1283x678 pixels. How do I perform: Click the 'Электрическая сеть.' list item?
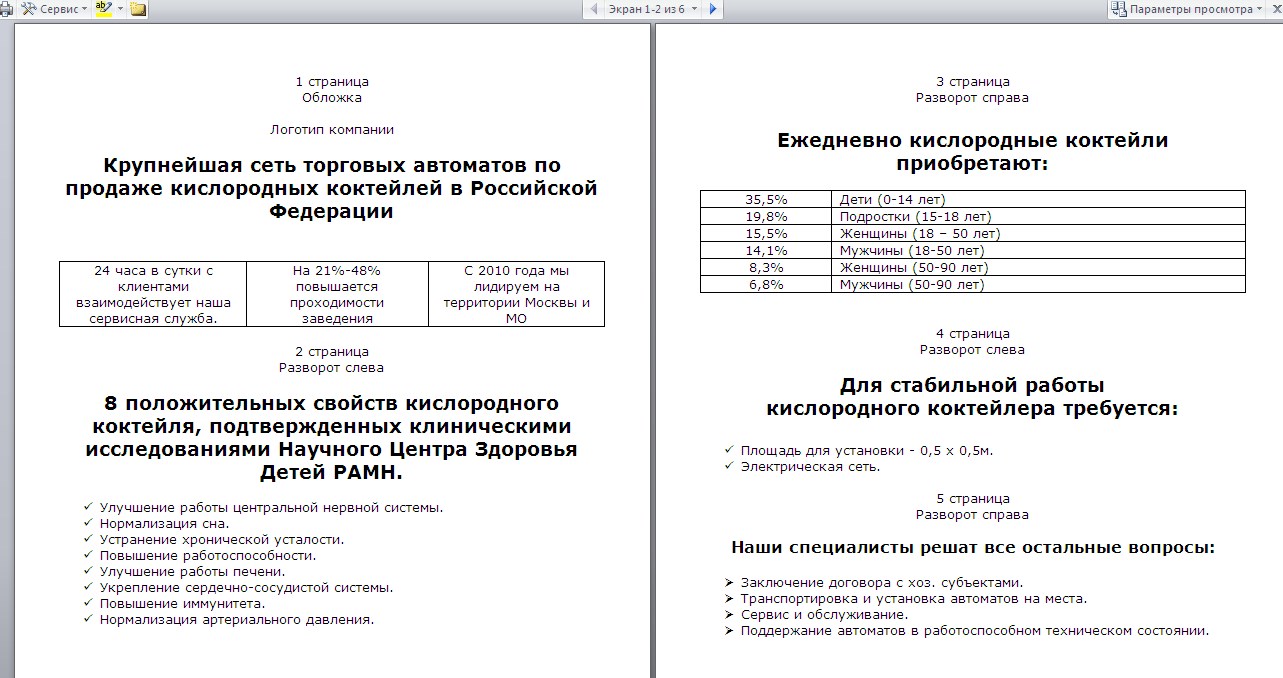pos(810,466)
